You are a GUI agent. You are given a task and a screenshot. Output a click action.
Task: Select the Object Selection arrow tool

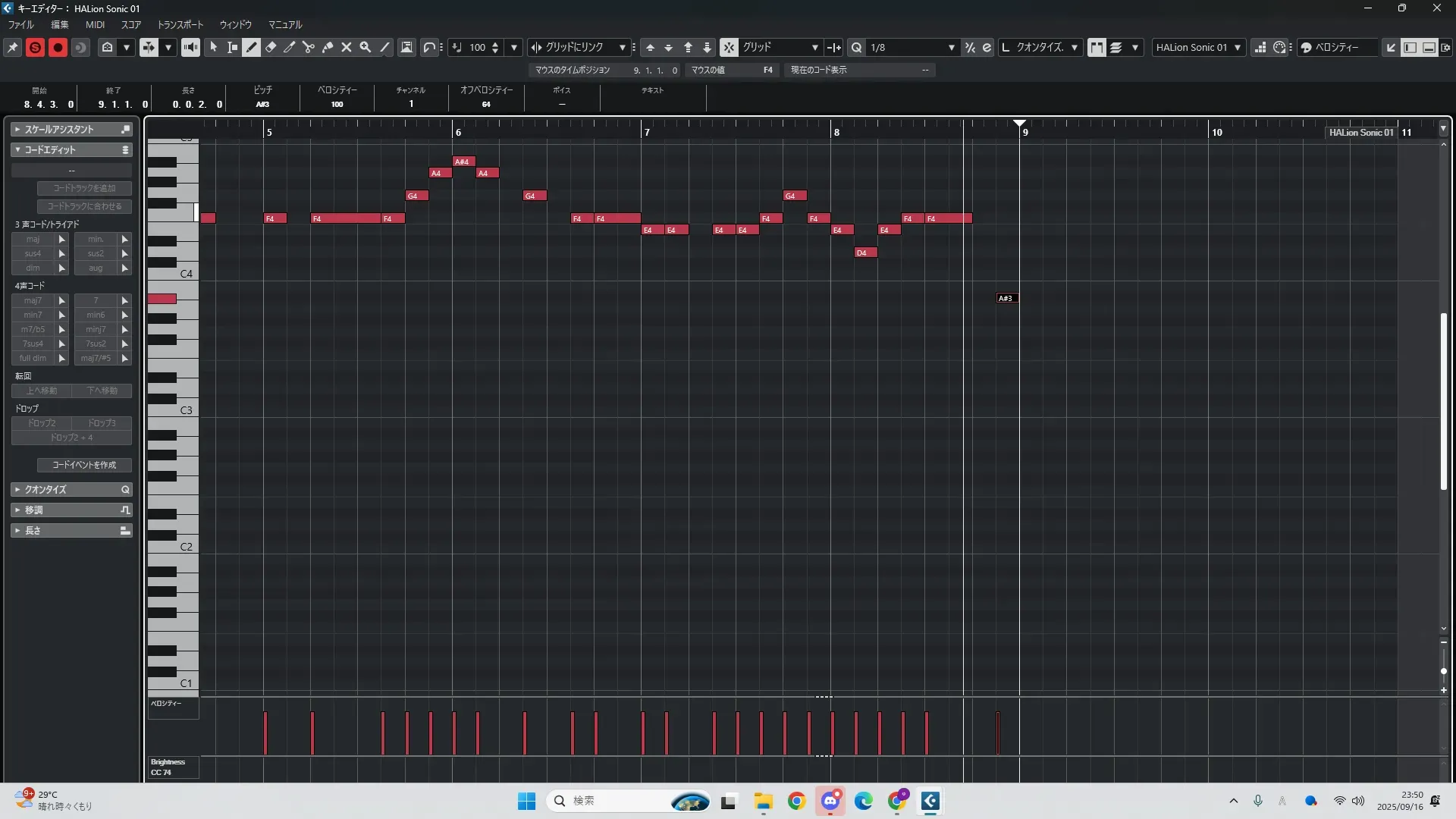click(x=214, y=47)
